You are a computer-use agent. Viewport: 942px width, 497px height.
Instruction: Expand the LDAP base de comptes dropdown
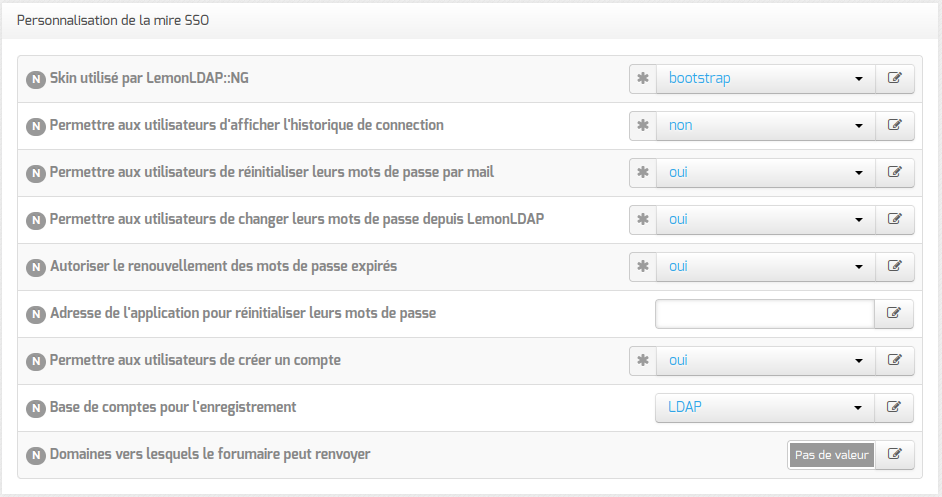click(765, 407)
